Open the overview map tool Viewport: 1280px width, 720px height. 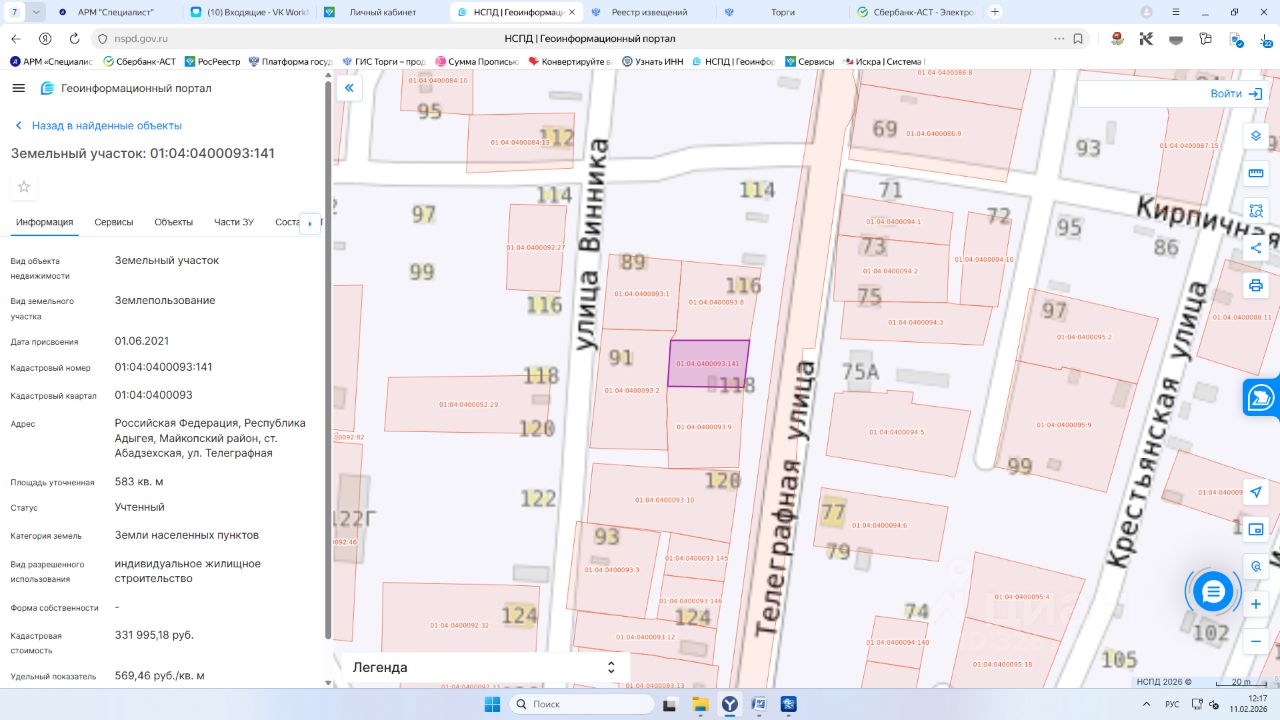(x=1256, y=529)
